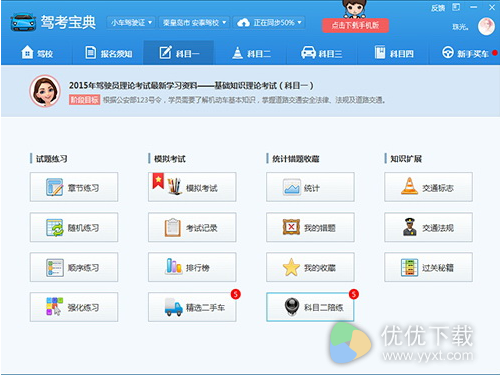Open 交通标志 traffic signs

(428, 187)
